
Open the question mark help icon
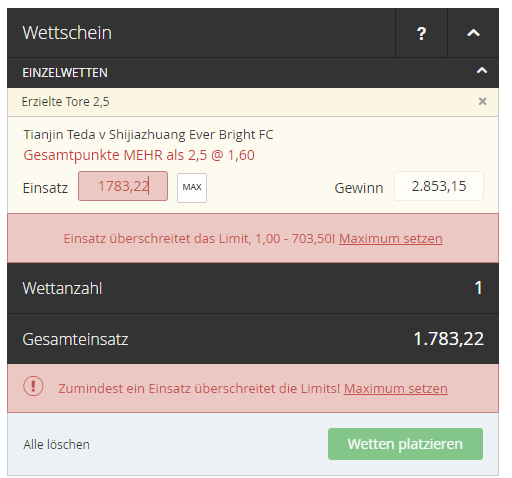pos(421,33)
